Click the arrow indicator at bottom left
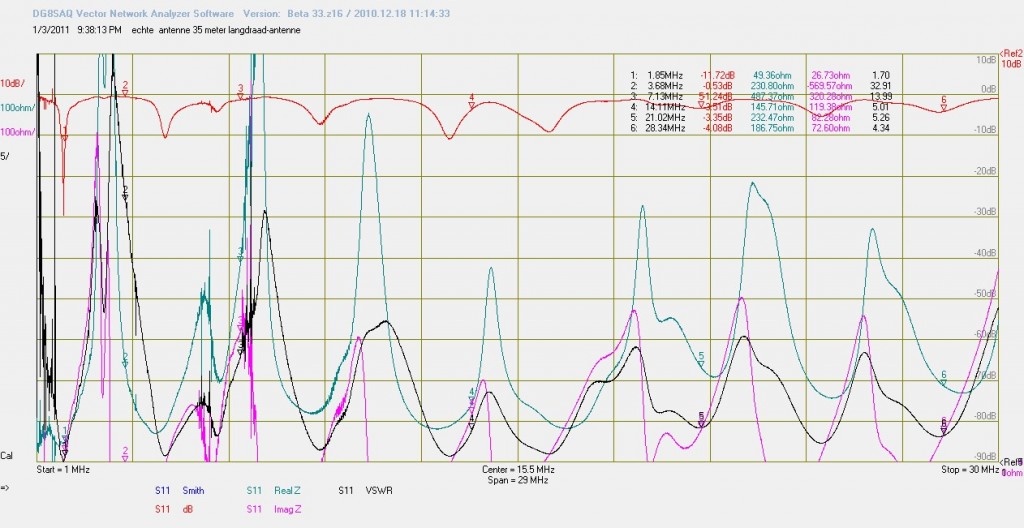This screenshot has height=528, width=1024. coord(5,489)
